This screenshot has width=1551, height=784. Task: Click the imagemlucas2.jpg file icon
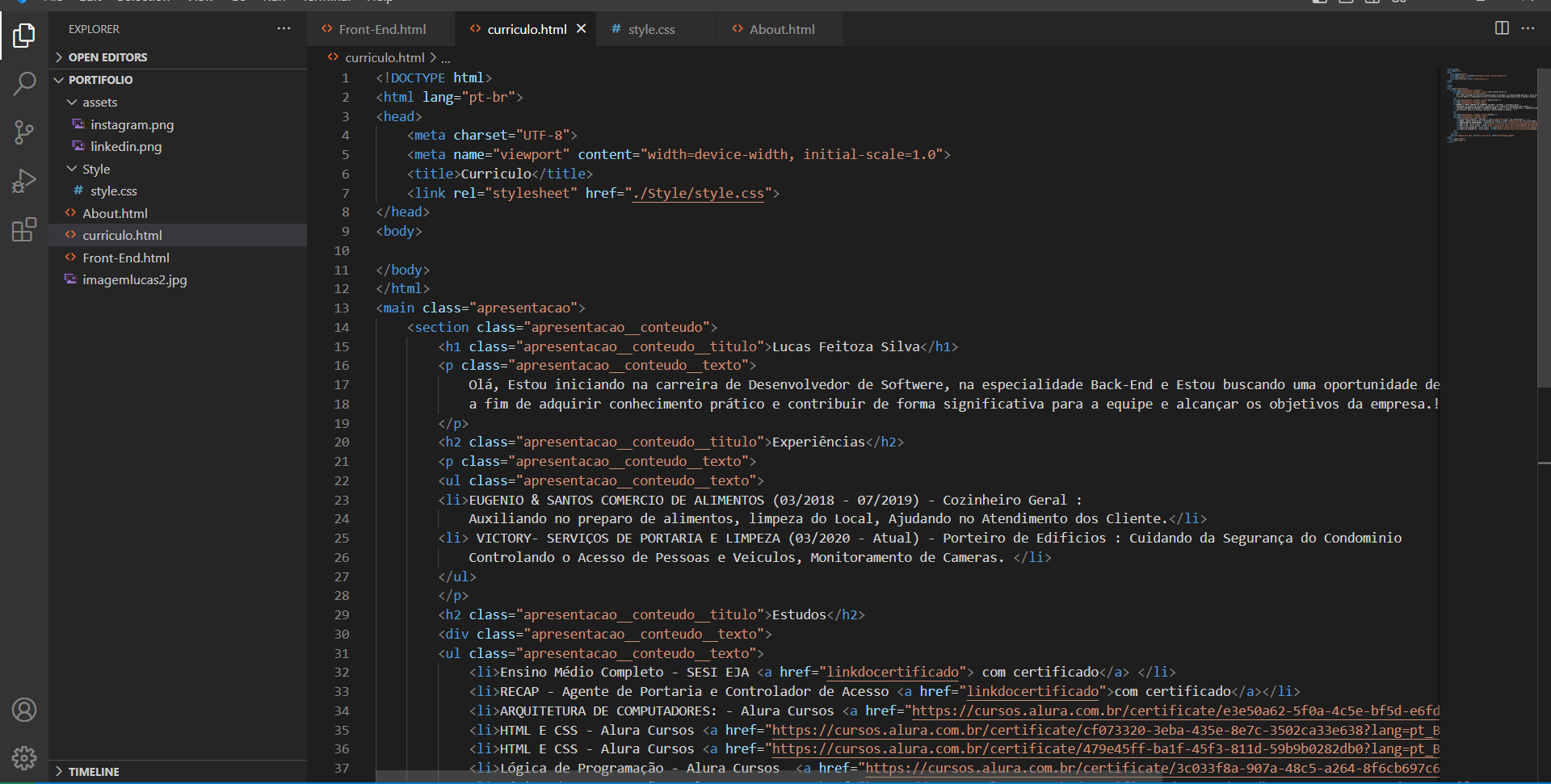(x=70, y=279)
